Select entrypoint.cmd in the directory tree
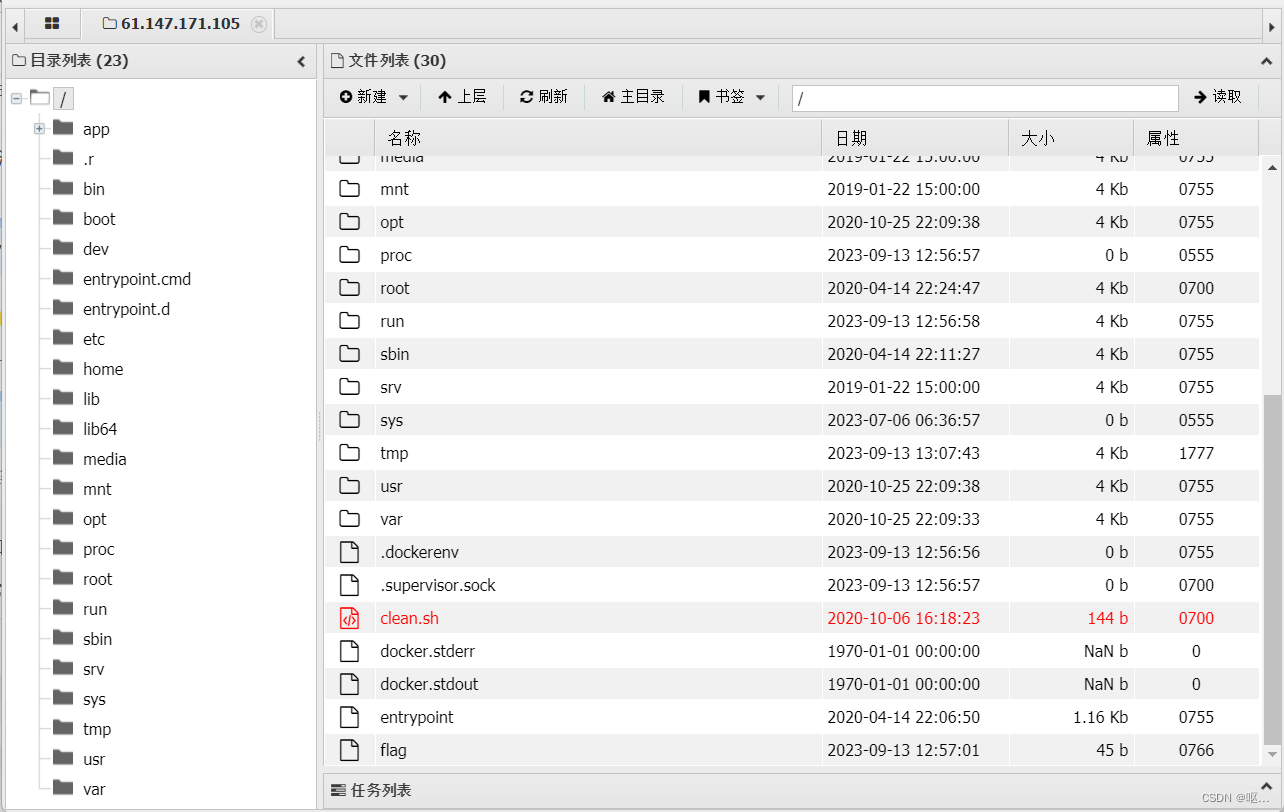 tap(137, 279)
